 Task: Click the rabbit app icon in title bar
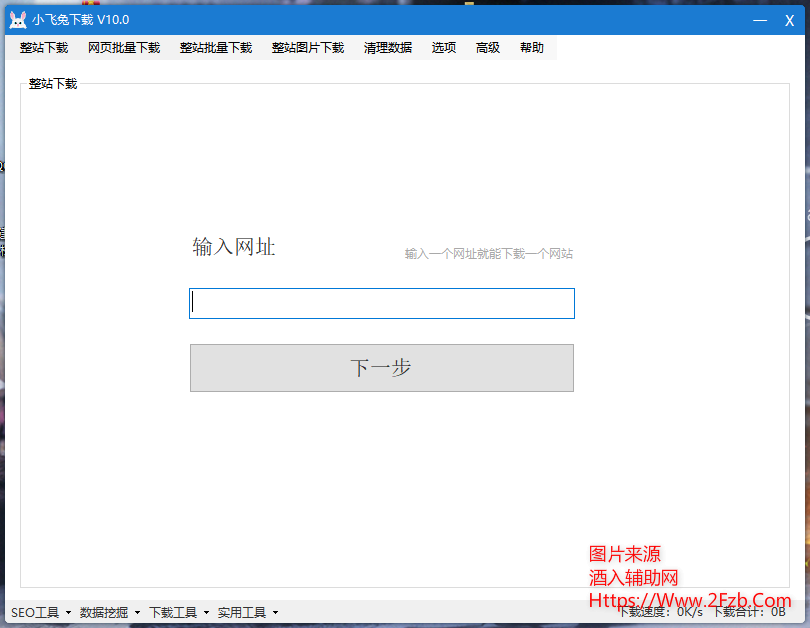coord(16,19)
